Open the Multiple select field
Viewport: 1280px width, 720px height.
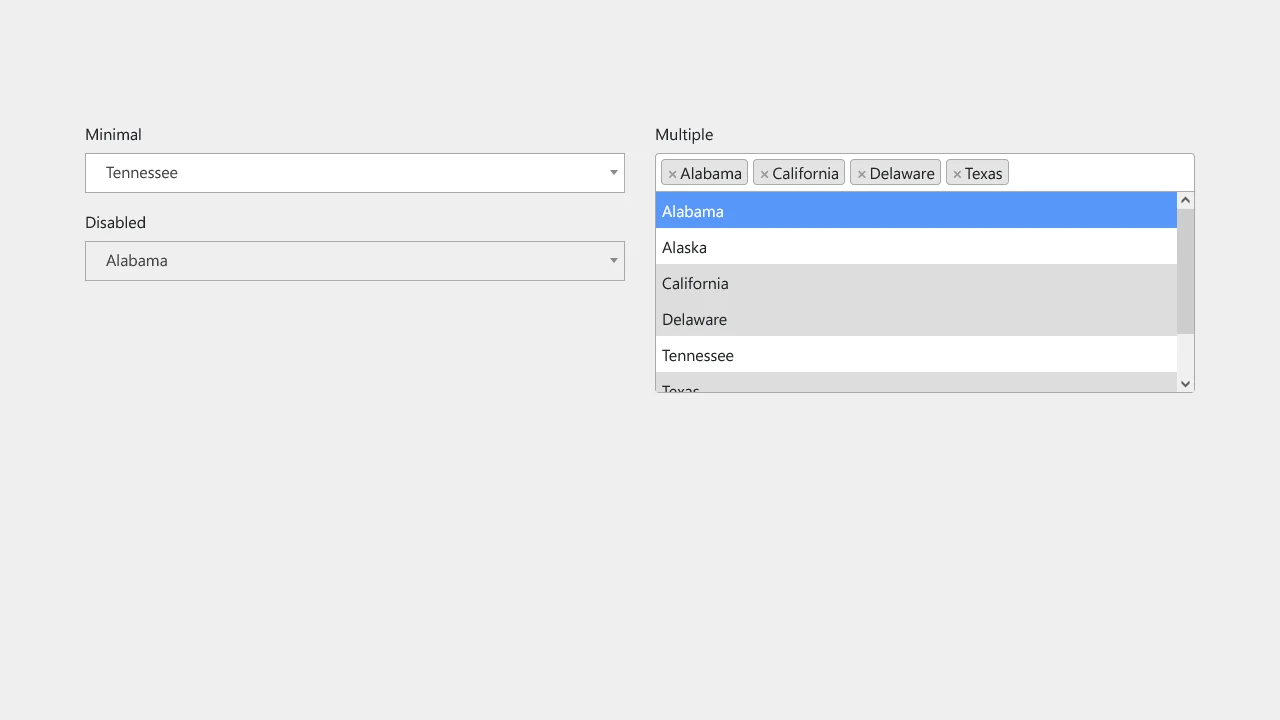point(1090,172)
